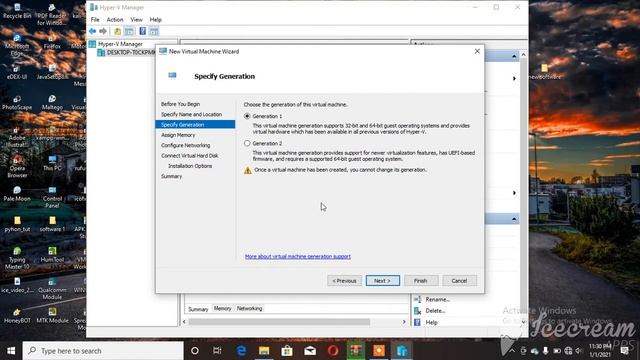Open the View menu in Hyper-V Manager
The height and width of the screenshot is (360, 640).
click(x=136, y=20)
